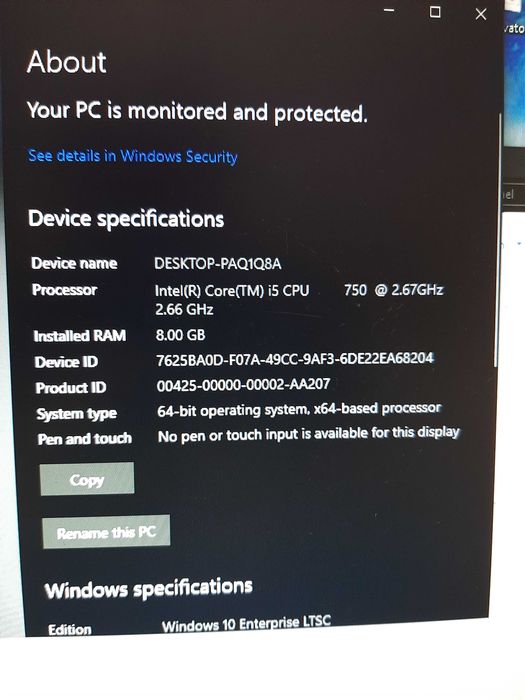Click the Intel Core i5 processor value
Image resolution: width=525 pixels, height=700 pixels.
pos(299,300)
